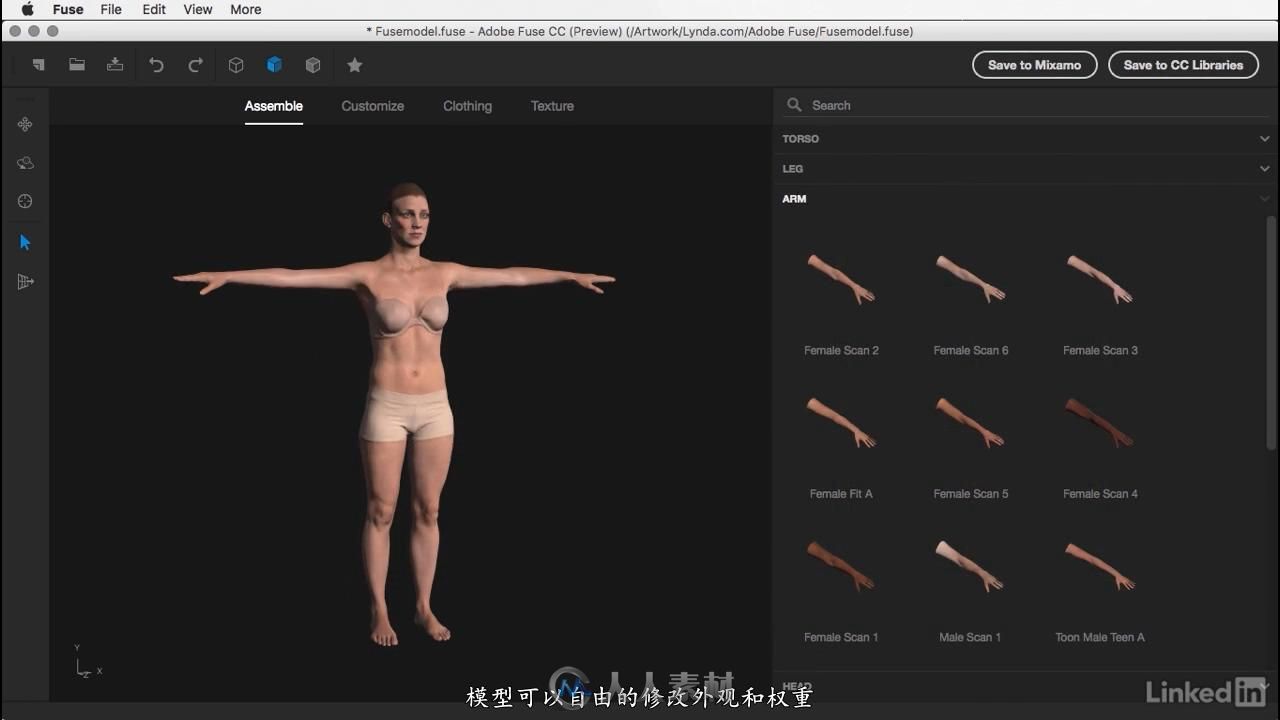Open the View menu
Image resolution: width=1280 pixels, height=720 pixels.
point(198,9)
